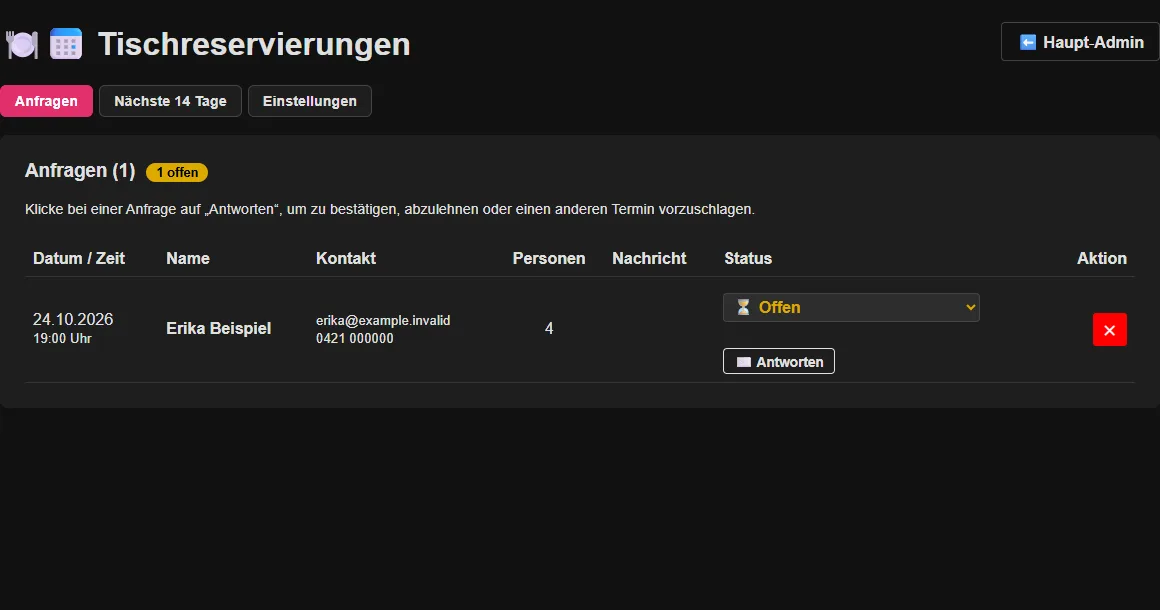Image resolution: width=1160 pixels, height=610 pixels.
Task: Click the back arrow icon on Haupt-Admin
Action: pos(1028,42)
